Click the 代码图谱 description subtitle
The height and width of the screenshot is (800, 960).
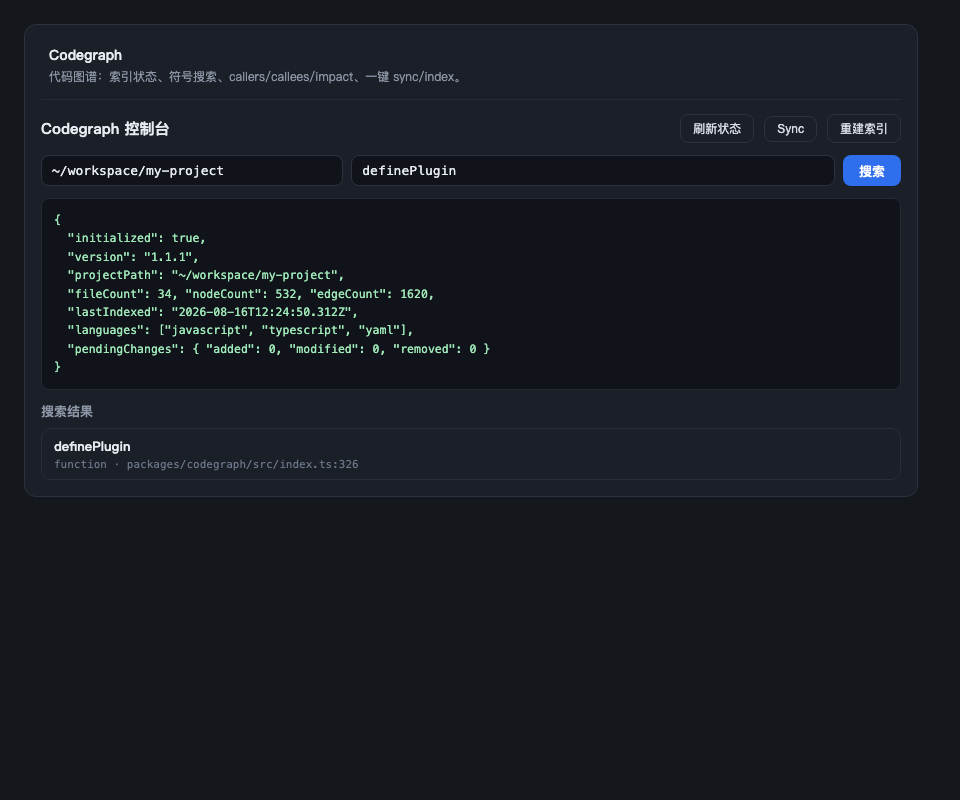(x=256, y=77)
